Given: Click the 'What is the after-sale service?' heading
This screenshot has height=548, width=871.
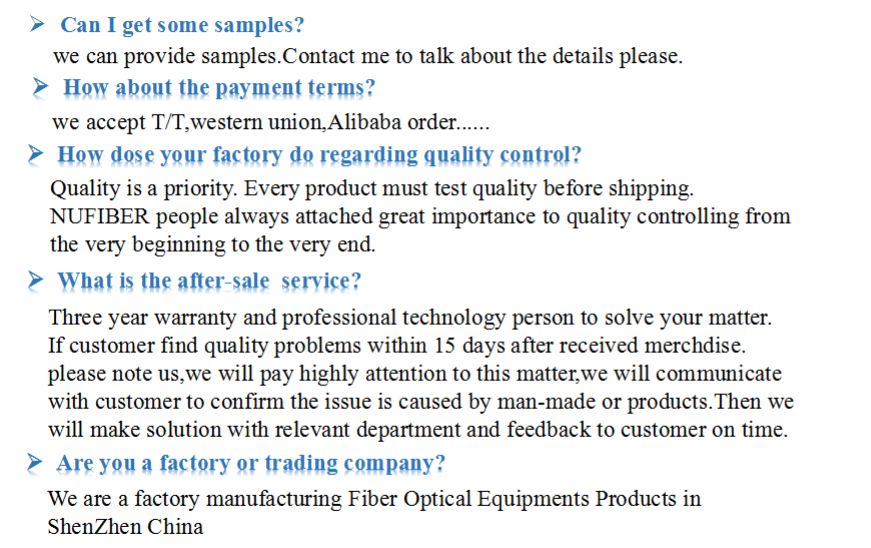Looking at the screenshot, I should pos(209,281).
